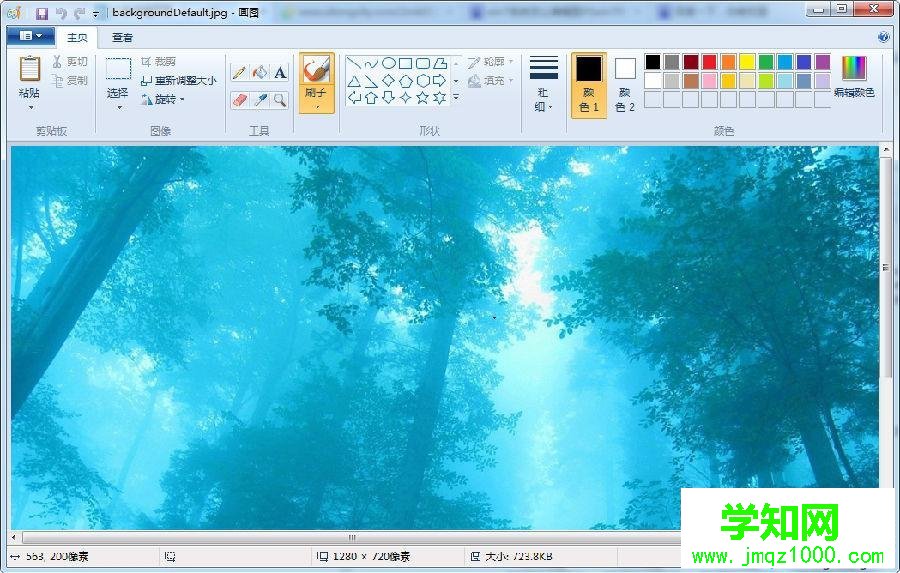Choose the Four-point star shape

click(x=406, y=98)
